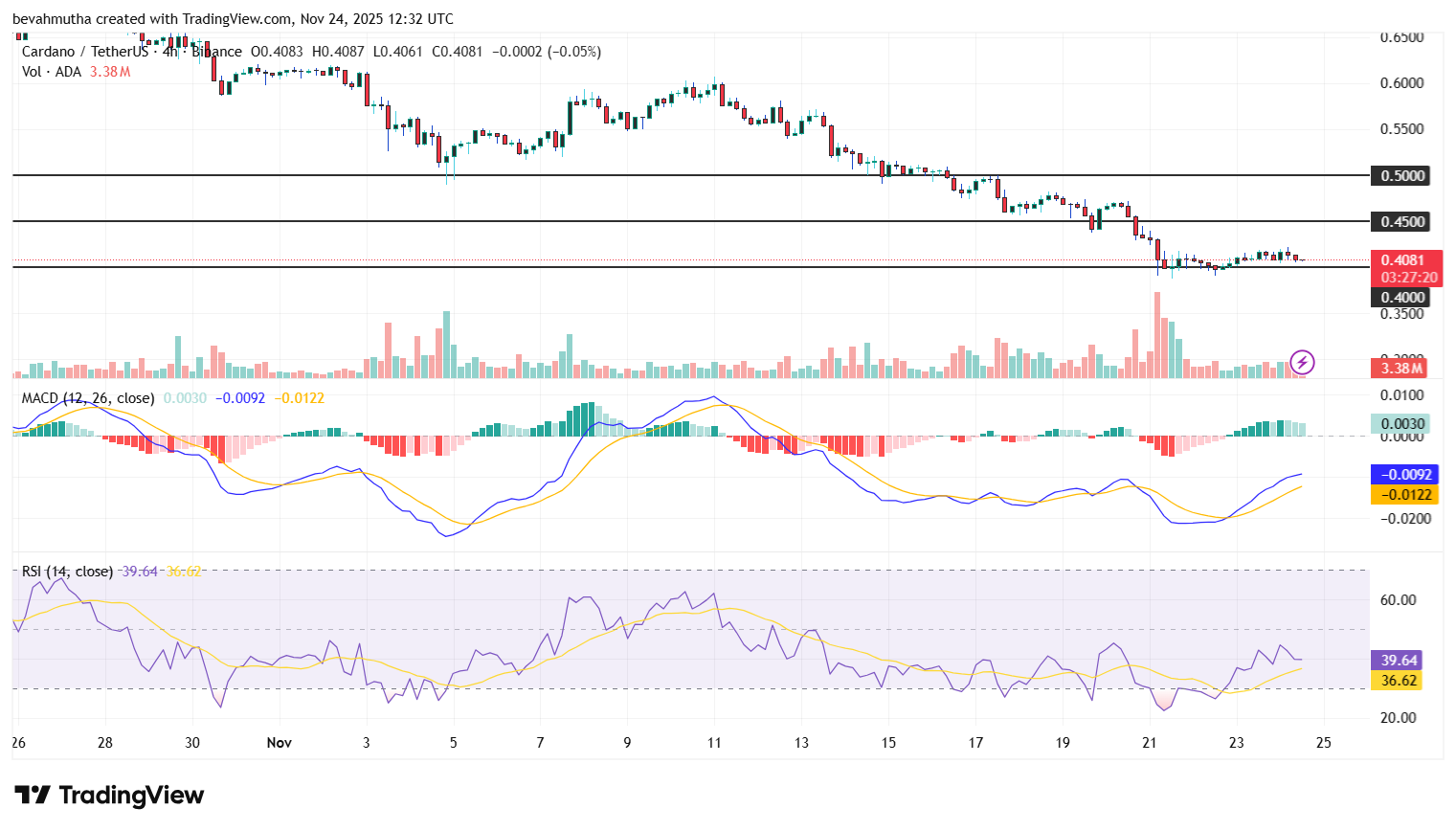Click the TradingView logo at bottom left
Image resolution: width=1456 pixels, height=831 pixels.
(x=108, y=795)
